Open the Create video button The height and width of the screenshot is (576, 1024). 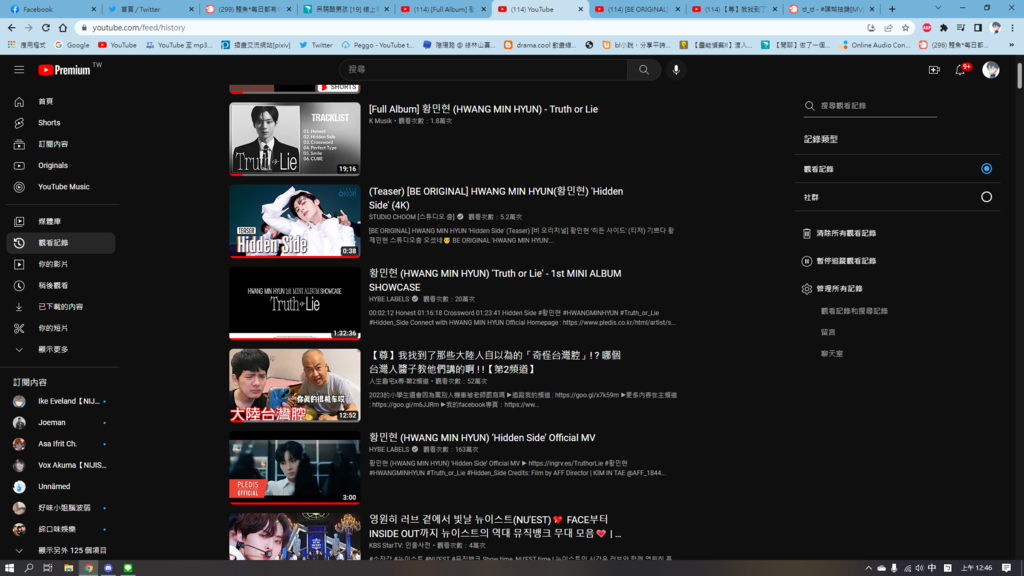pyautogui.click(x=934, y=70)
